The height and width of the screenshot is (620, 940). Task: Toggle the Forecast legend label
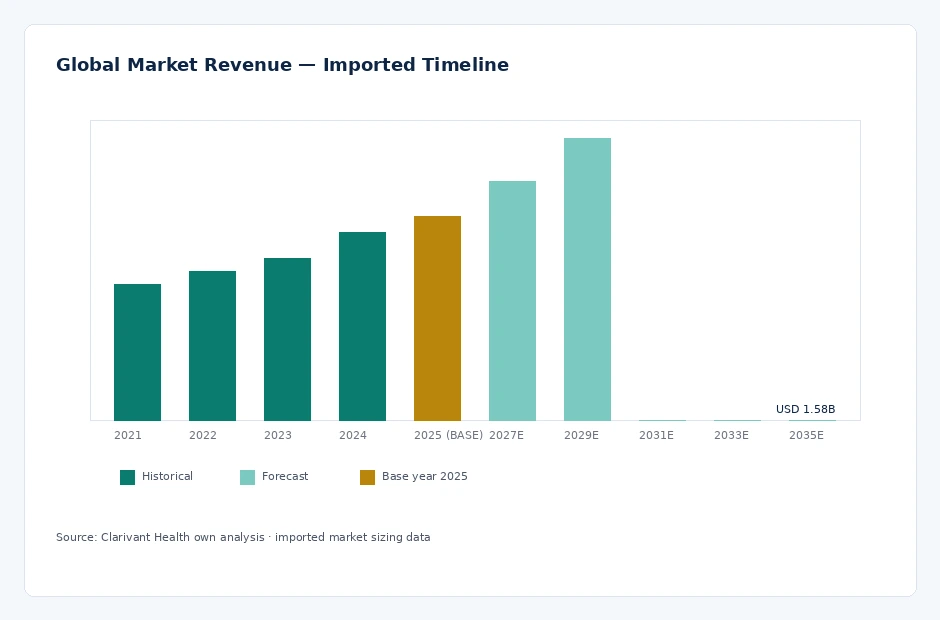285,476
